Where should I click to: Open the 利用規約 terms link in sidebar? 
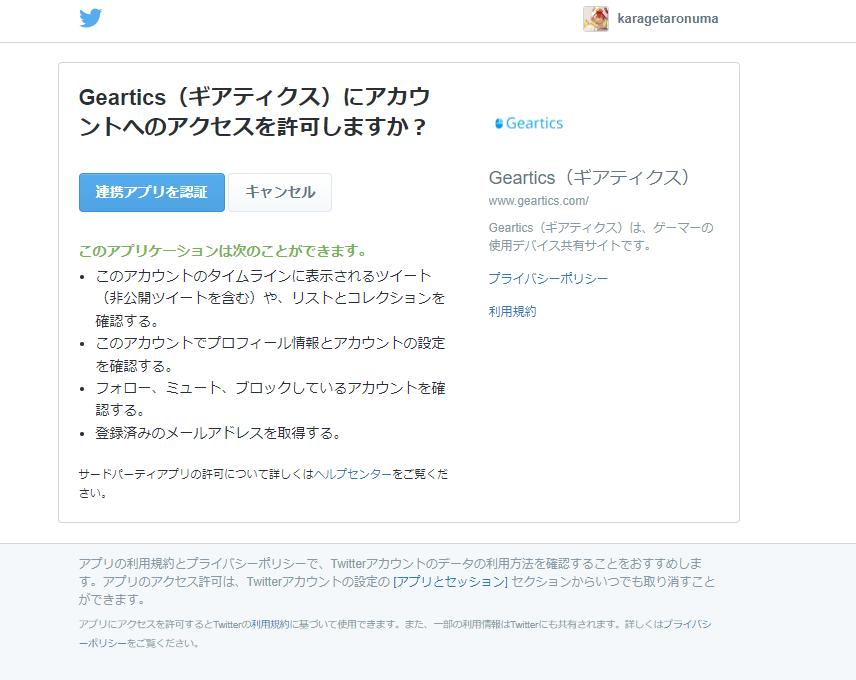[511, 311]
